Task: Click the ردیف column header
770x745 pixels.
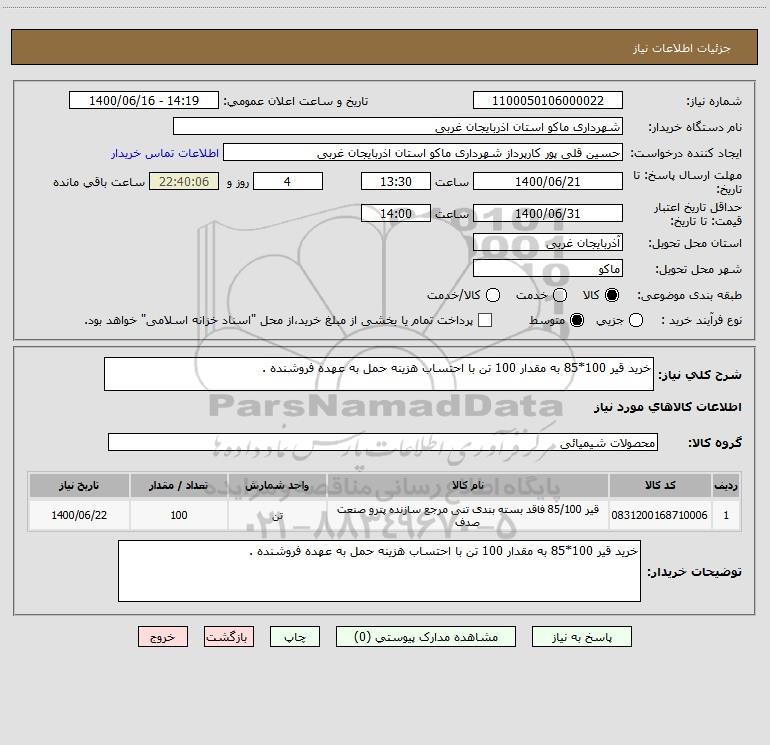Action: click(x=726, y=485)
